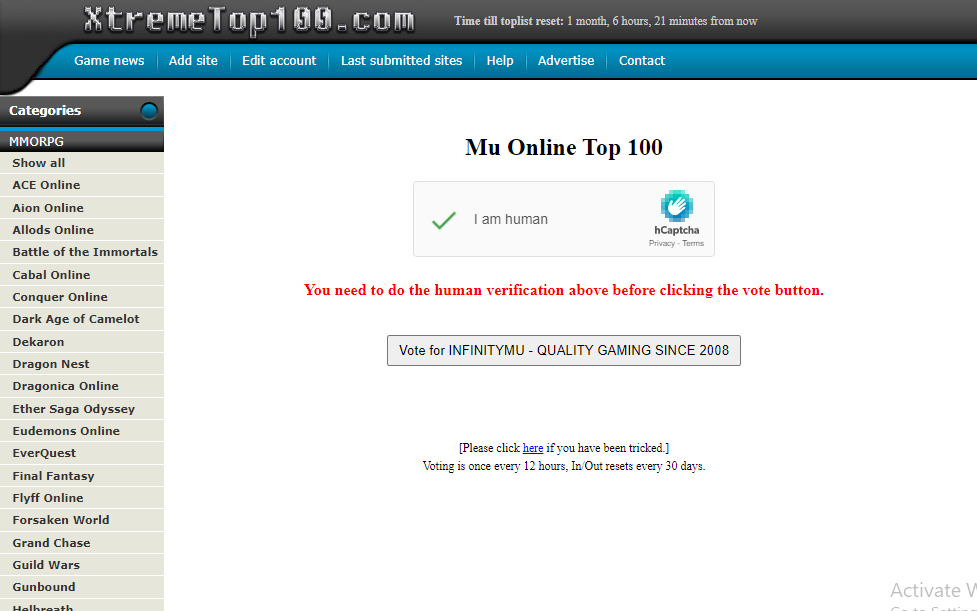This screenshot has height=611, width=977.
Task: Select the MMORPG category header
Action: point(82,141)
